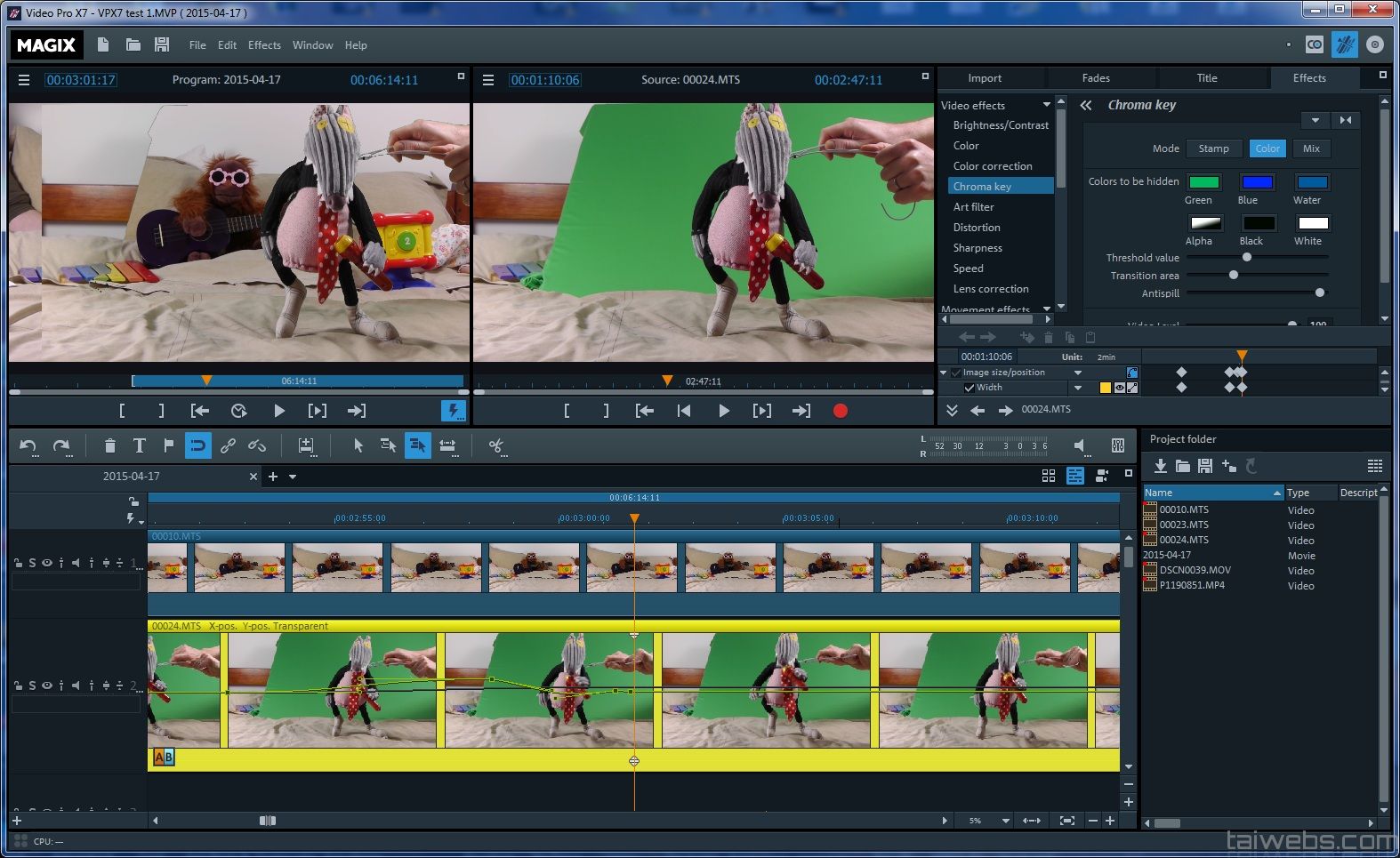Select the Title editor T icon

[x=139, y=445]
